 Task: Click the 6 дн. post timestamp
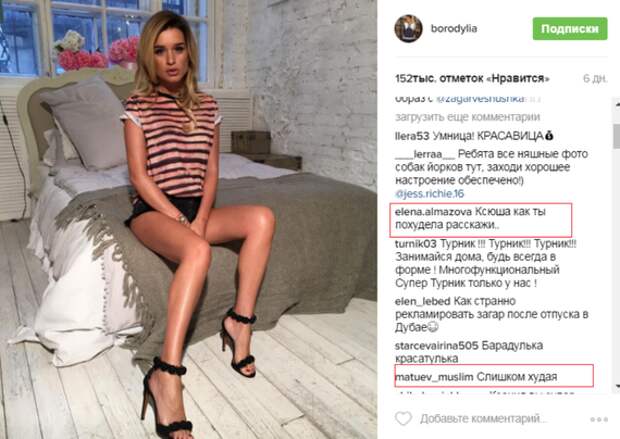tap(595, 78)
